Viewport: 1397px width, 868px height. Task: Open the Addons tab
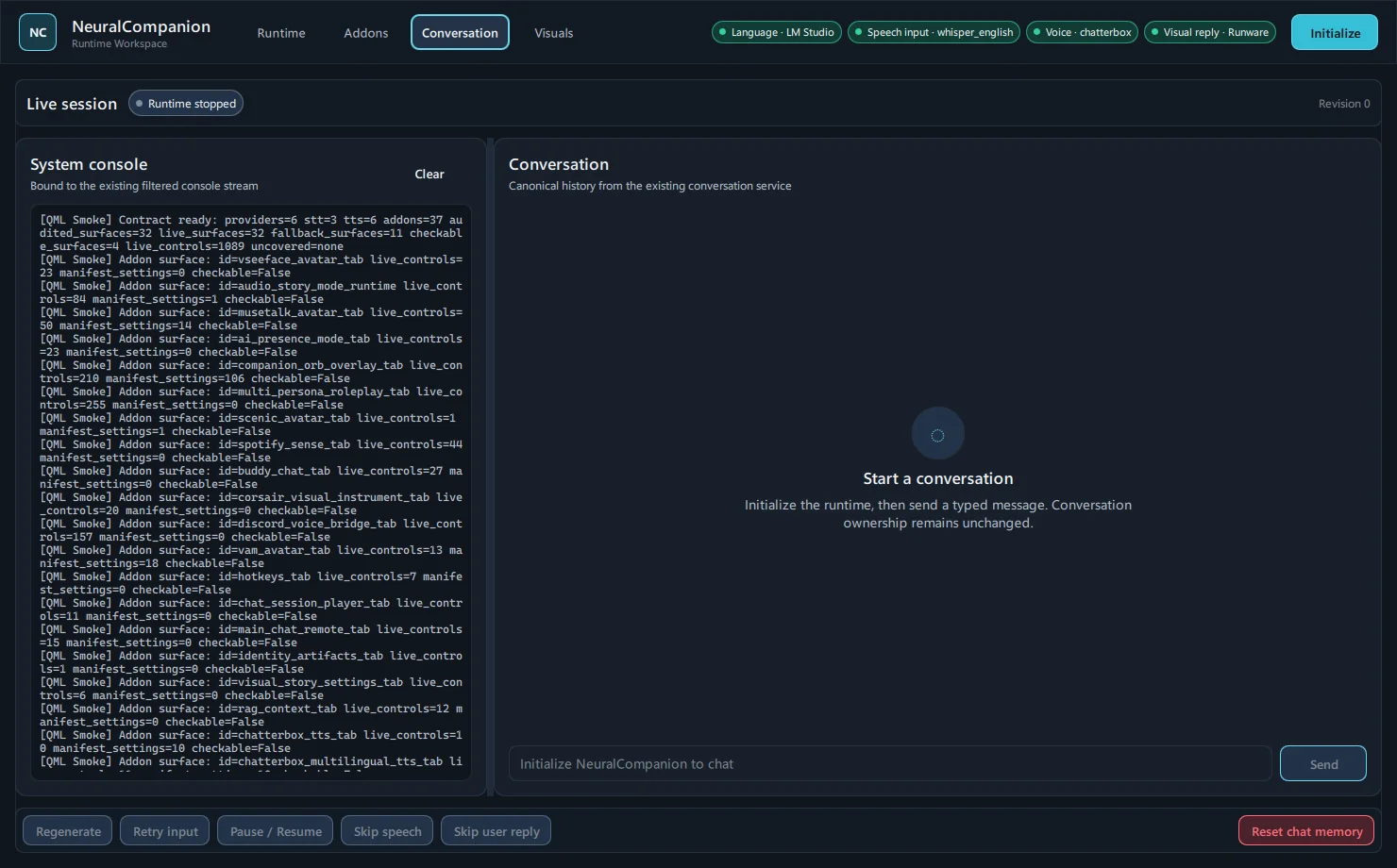click(366, 33)
